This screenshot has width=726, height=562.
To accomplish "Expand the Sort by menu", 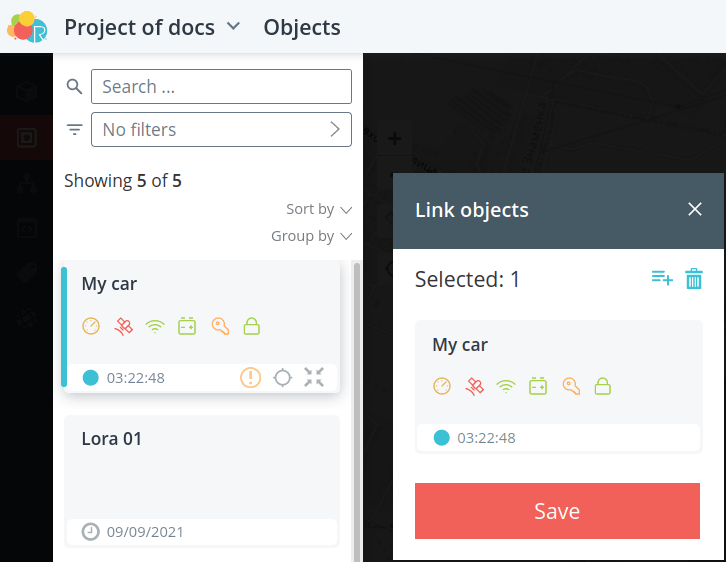I will 319,209.
